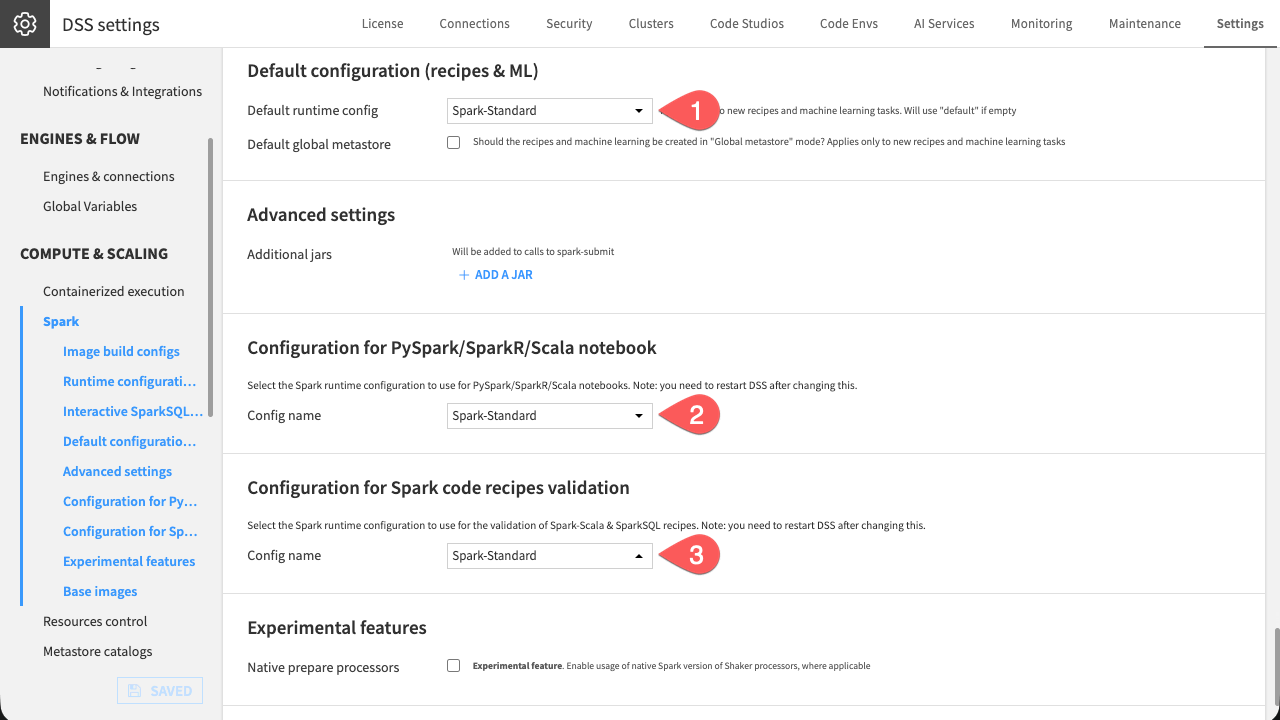Viewport: 1280px width, 720px height.
Task: Open the Spark code recipes validation Config name dropdown
Action: pyautogui.click(x=550, y=556)
